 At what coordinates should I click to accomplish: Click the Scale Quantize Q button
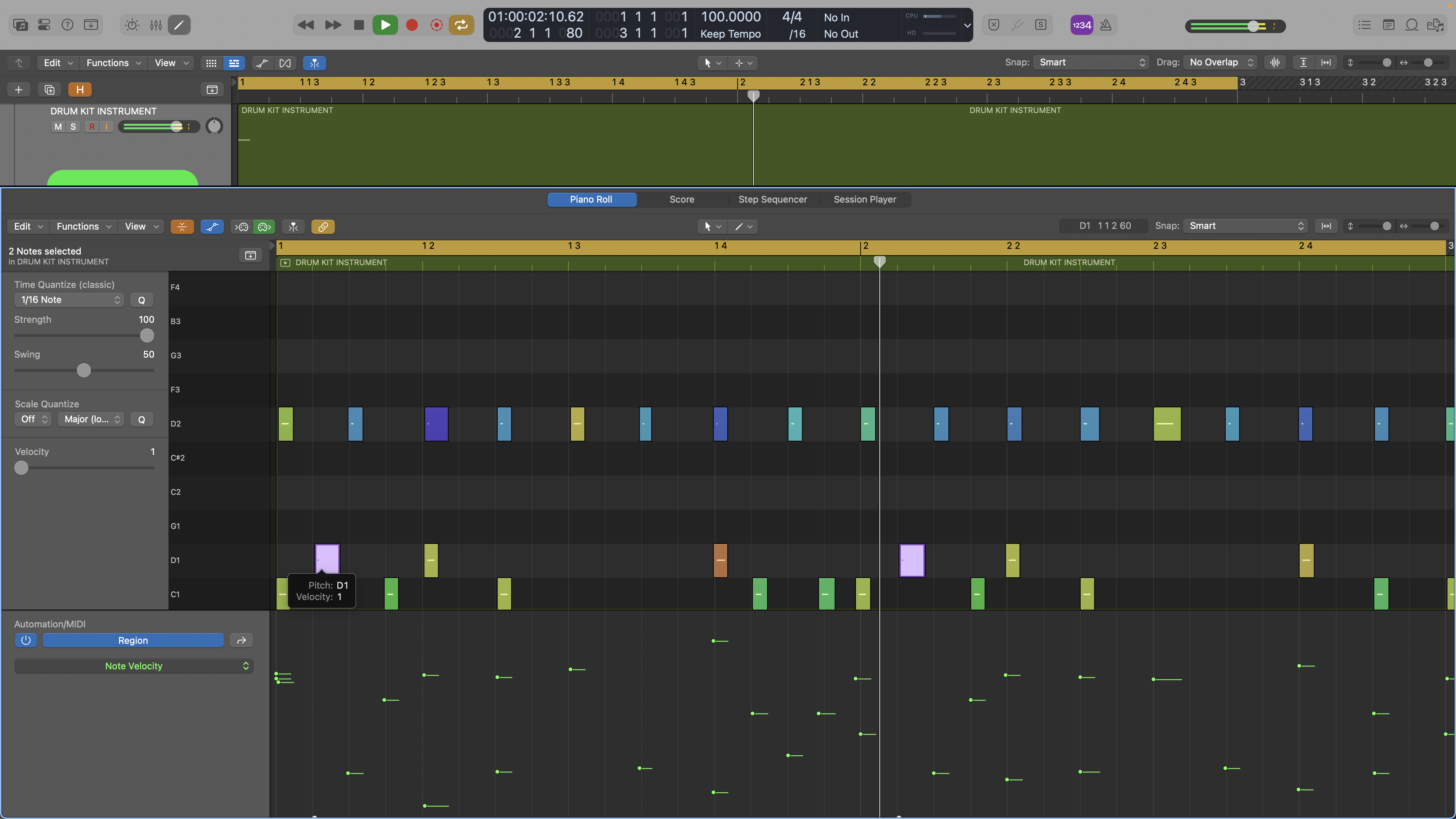tap(141, 419)
